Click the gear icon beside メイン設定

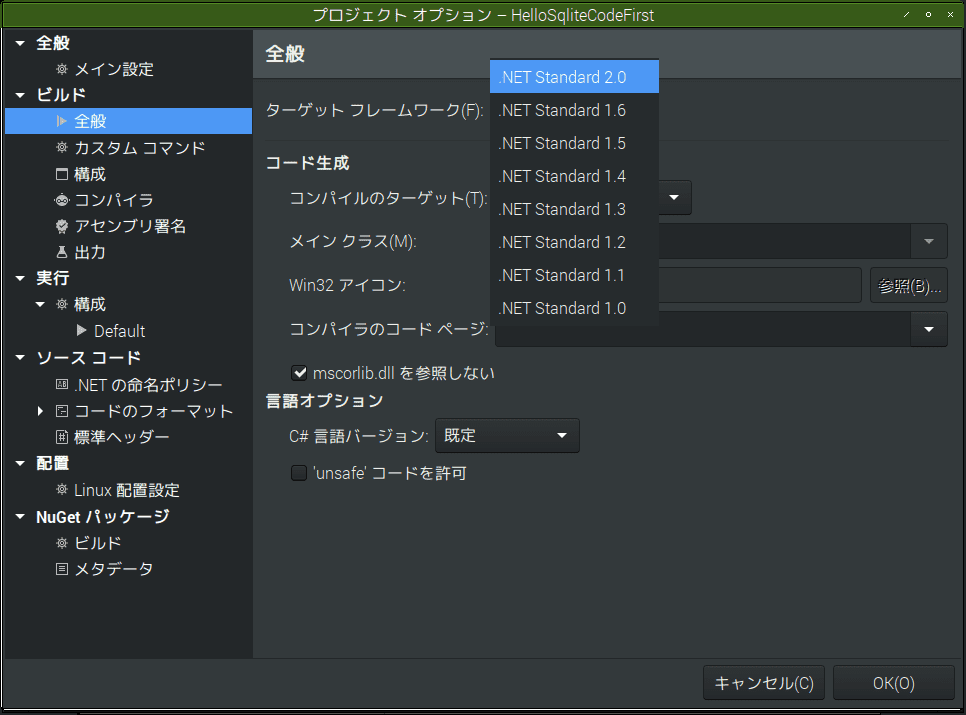(62, 69)
